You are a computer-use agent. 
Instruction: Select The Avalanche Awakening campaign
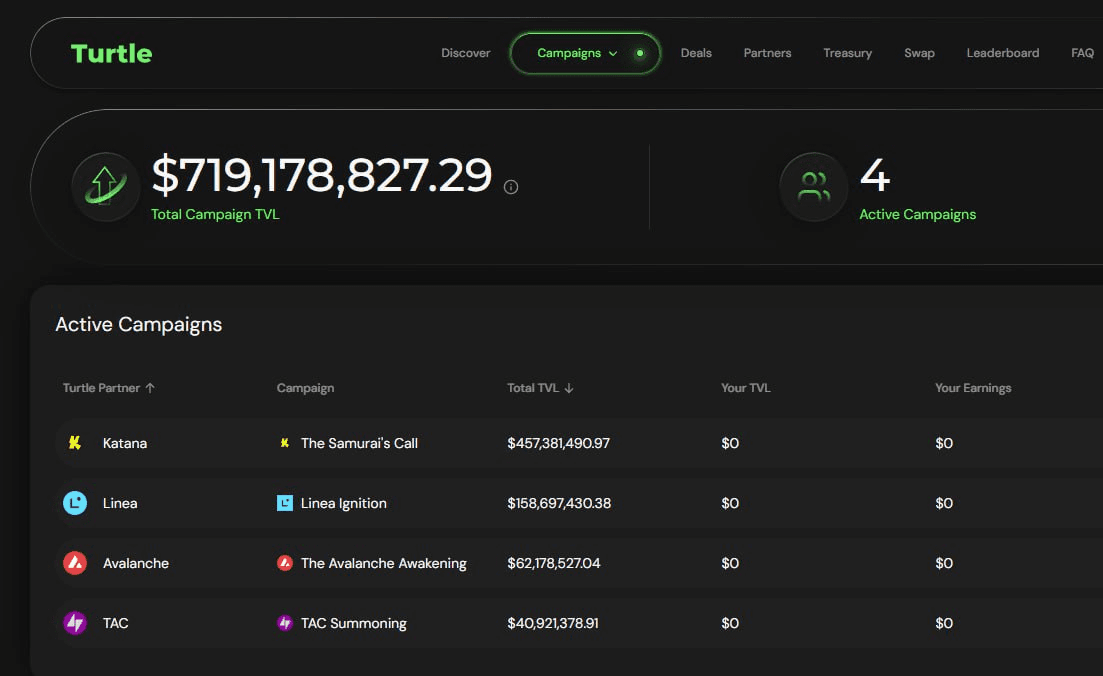pos(383,563)
